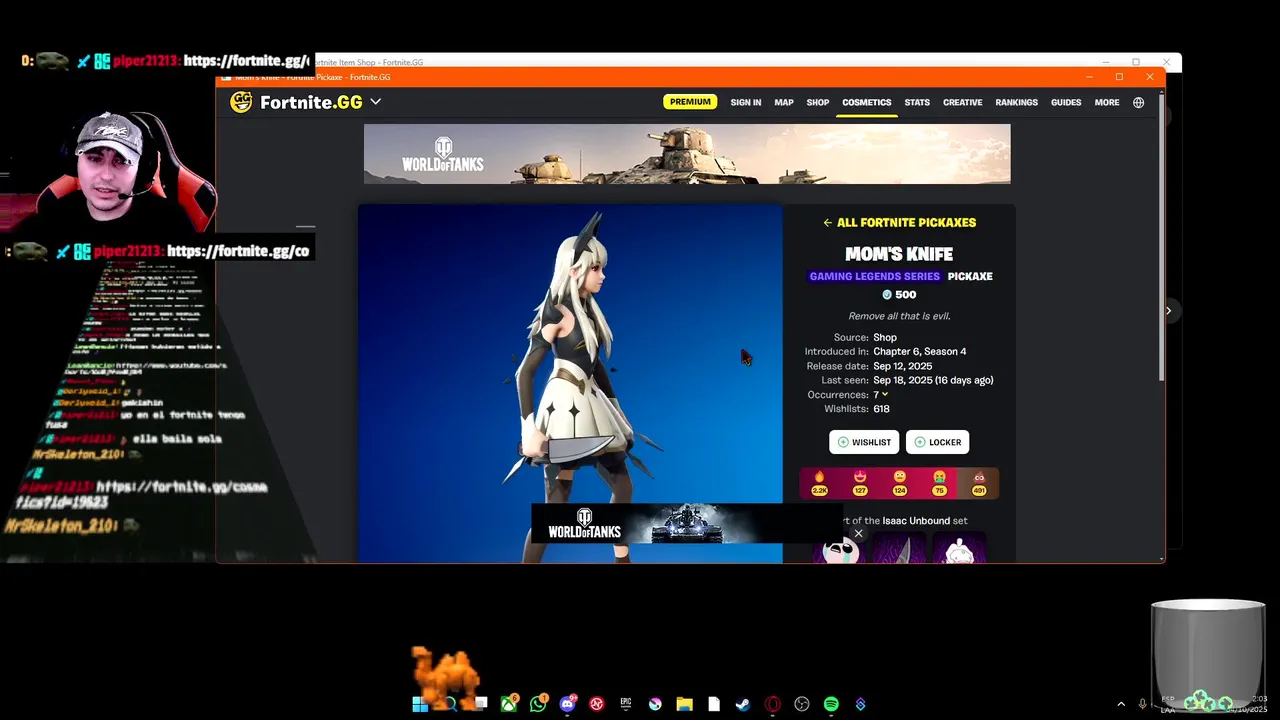Open the Fortnite.GG site dropdown chevron
Screen dimensions: 1280x720
[376, 102]
